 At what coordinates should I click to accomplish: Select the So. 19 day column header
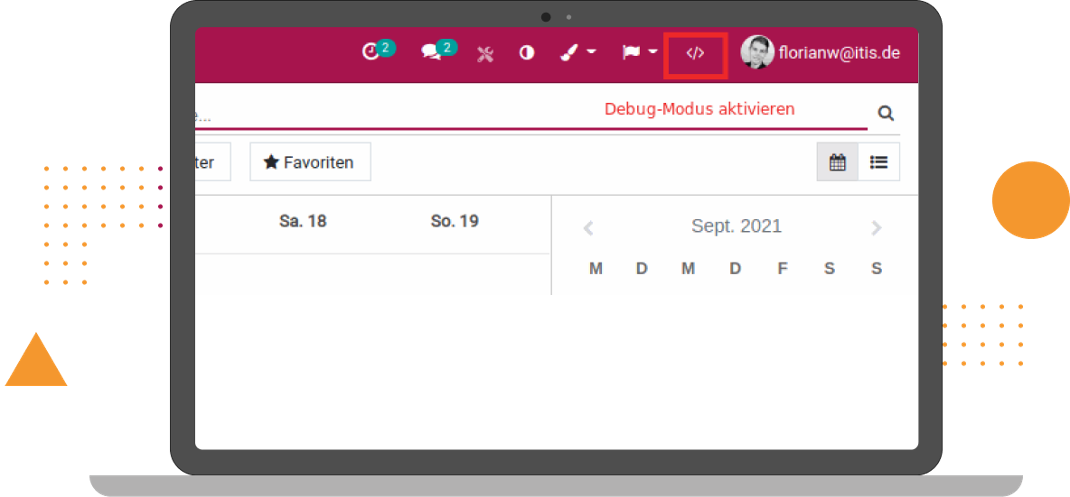(454, 221)
